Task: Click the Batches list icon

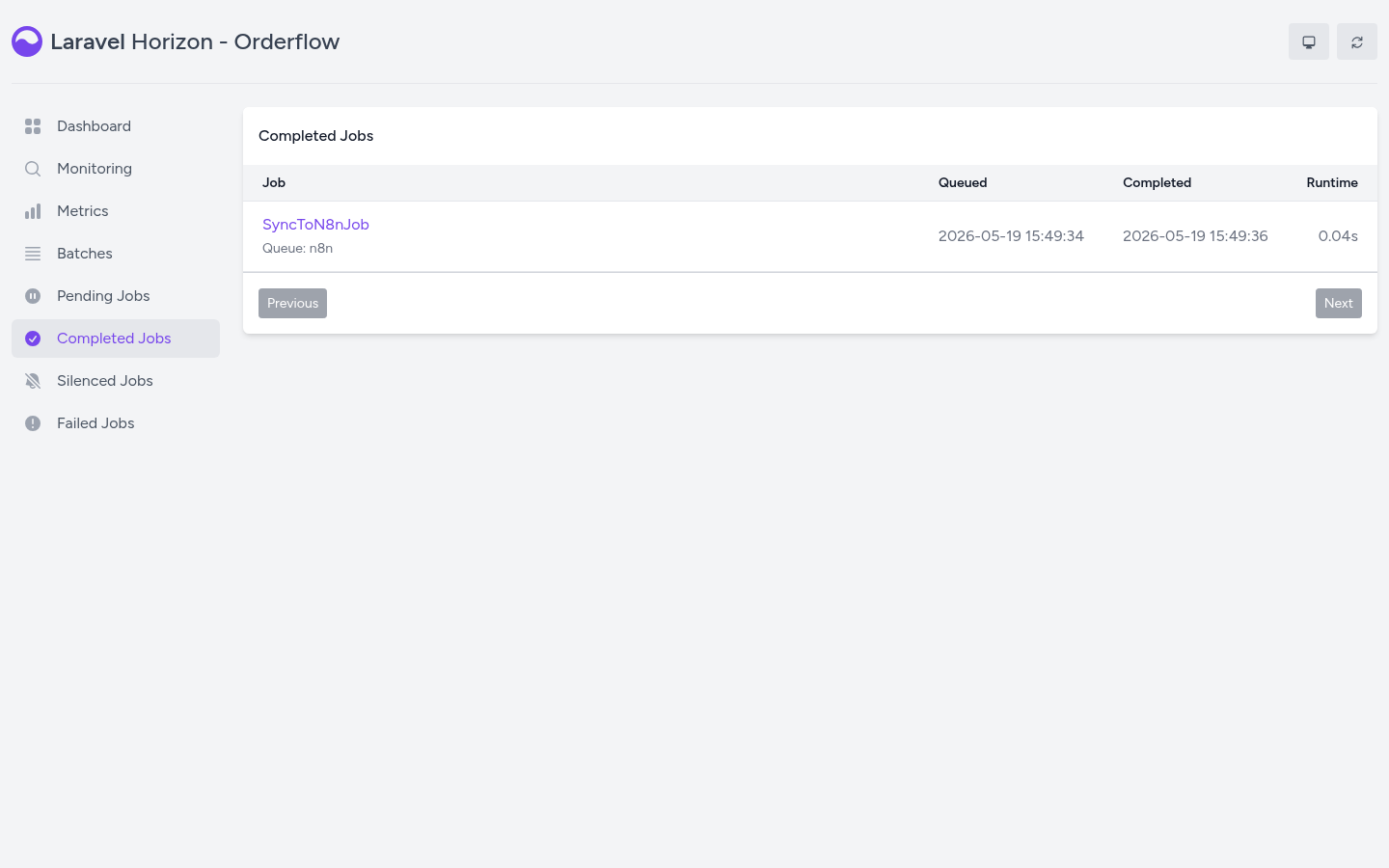Action: click(33, 254)
